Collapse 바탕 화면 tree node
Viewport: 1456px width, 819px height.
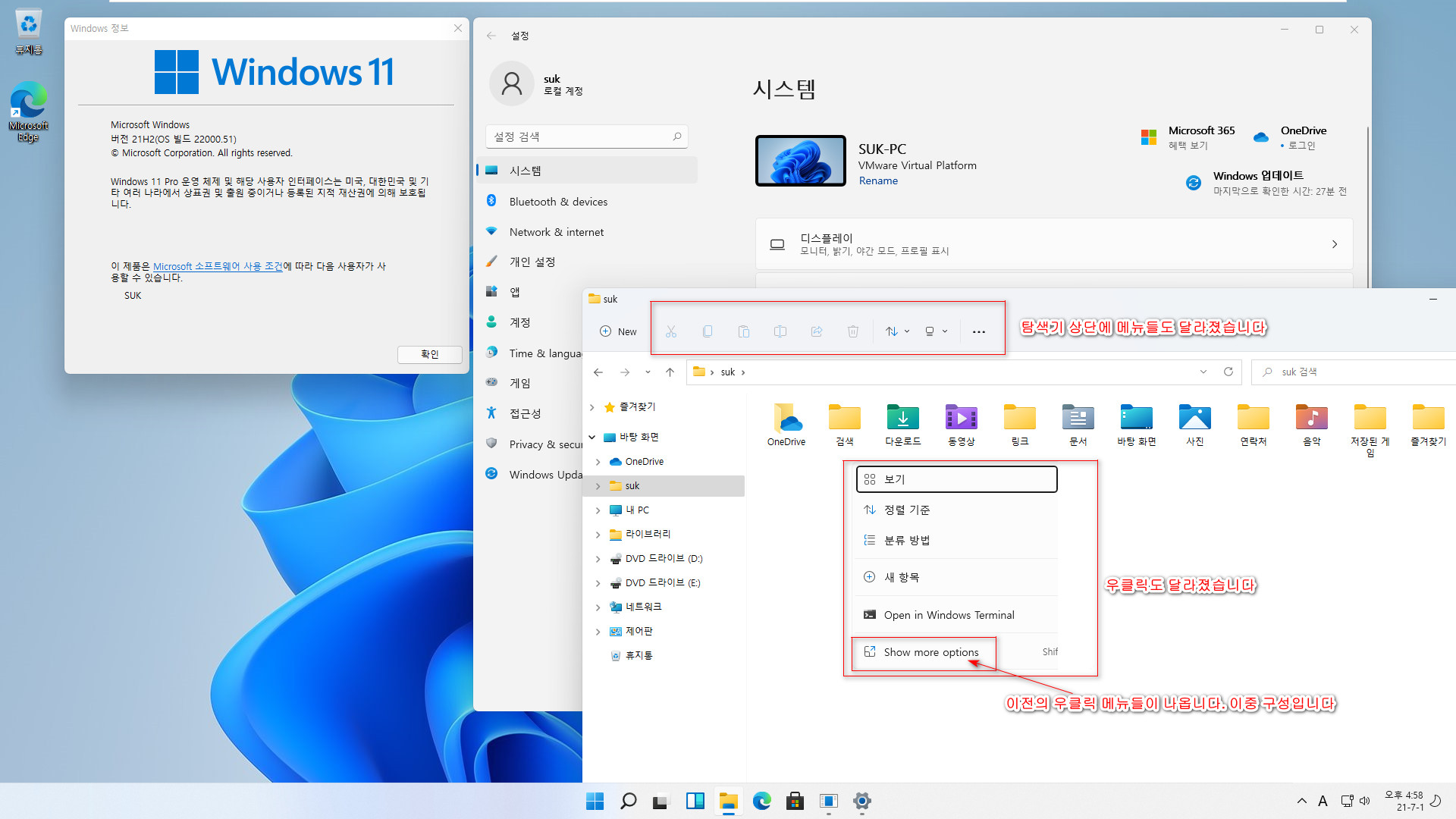[592, 438]
